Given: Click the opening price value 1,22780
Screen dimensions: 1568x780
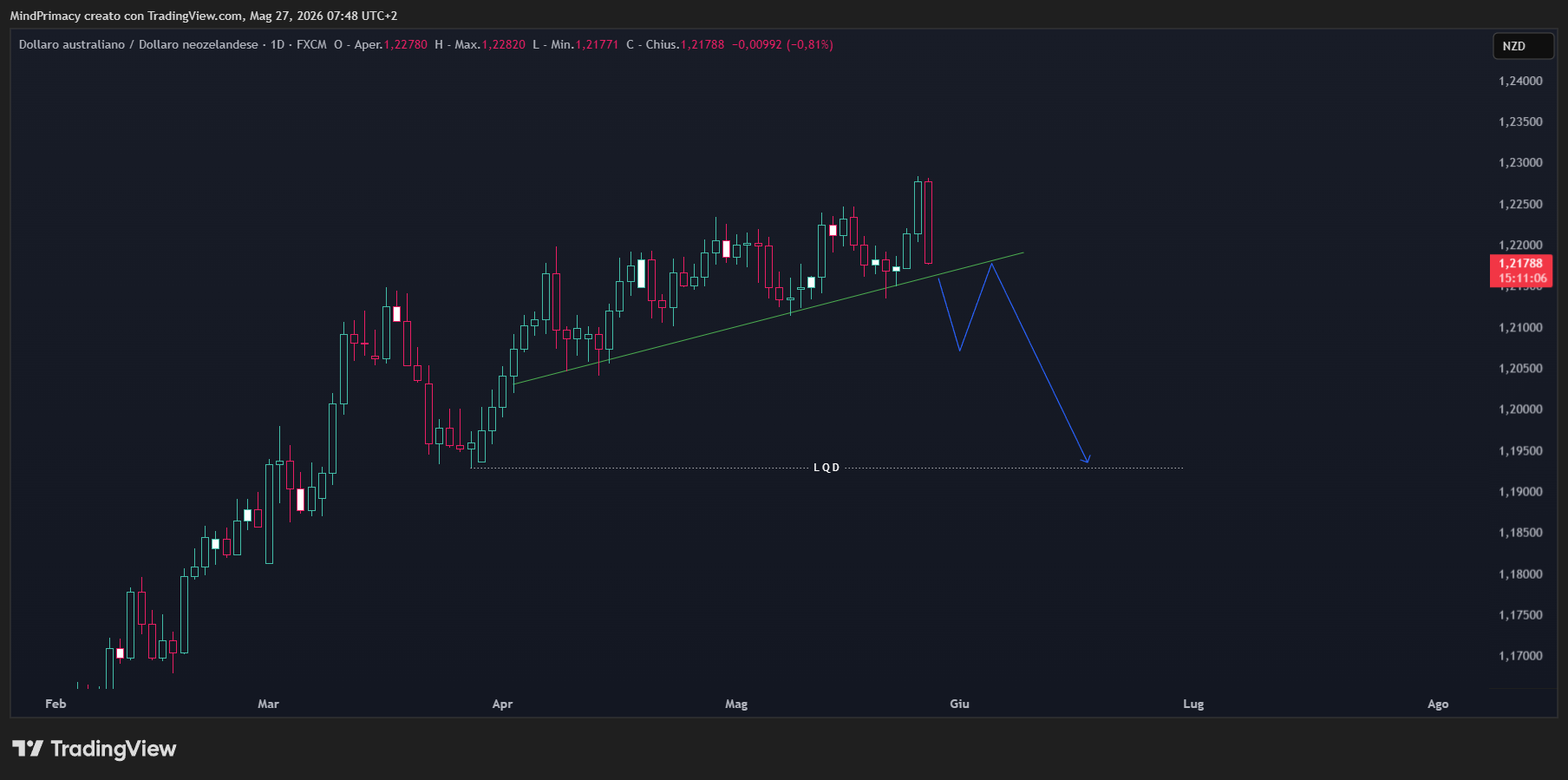Looking at the screenshot, I should (406, 44).
